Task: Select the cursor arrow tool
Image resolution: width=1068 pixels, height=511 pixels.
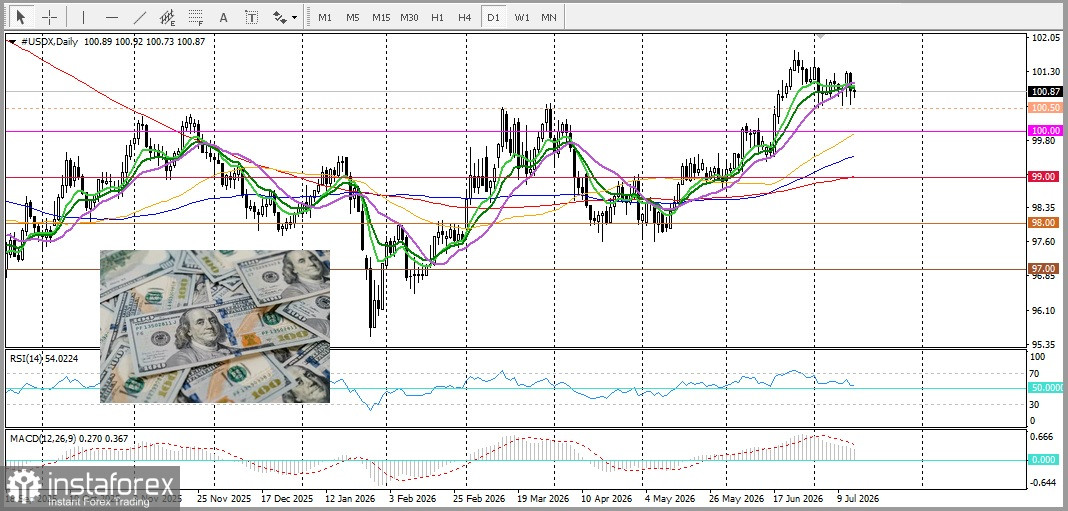Action: (x=20, y=17)
